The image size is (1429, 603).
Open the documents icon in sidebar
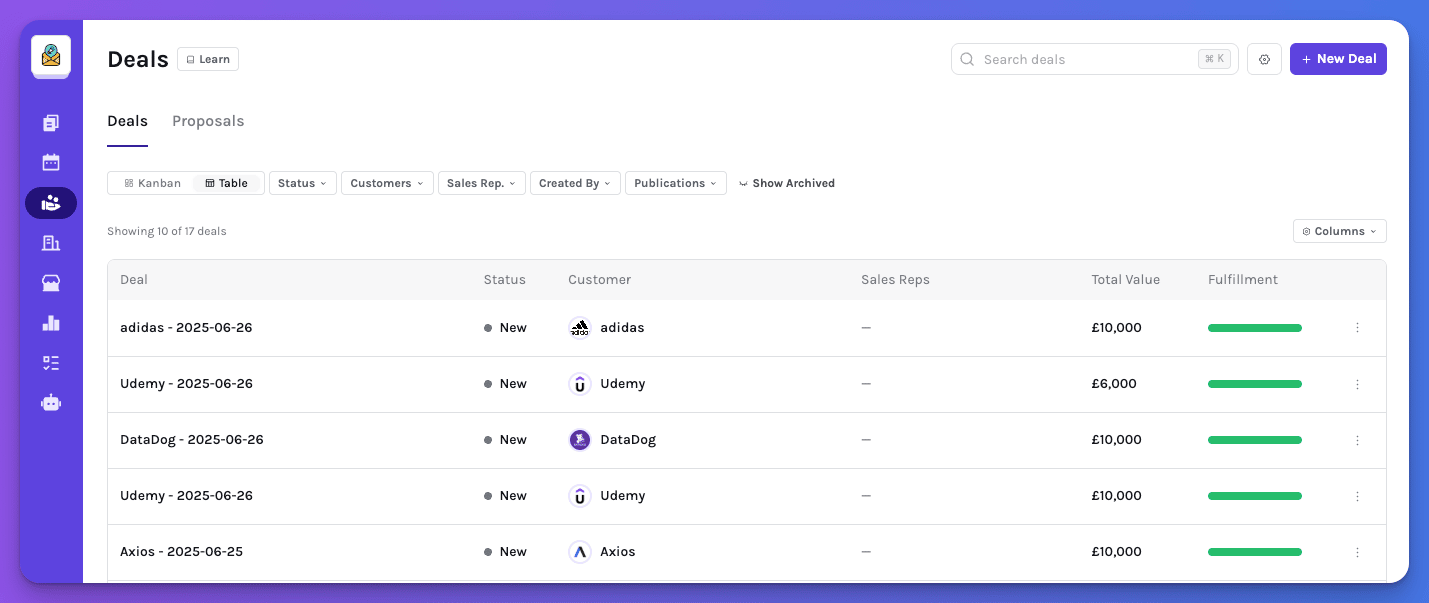(x=51, y=123)
